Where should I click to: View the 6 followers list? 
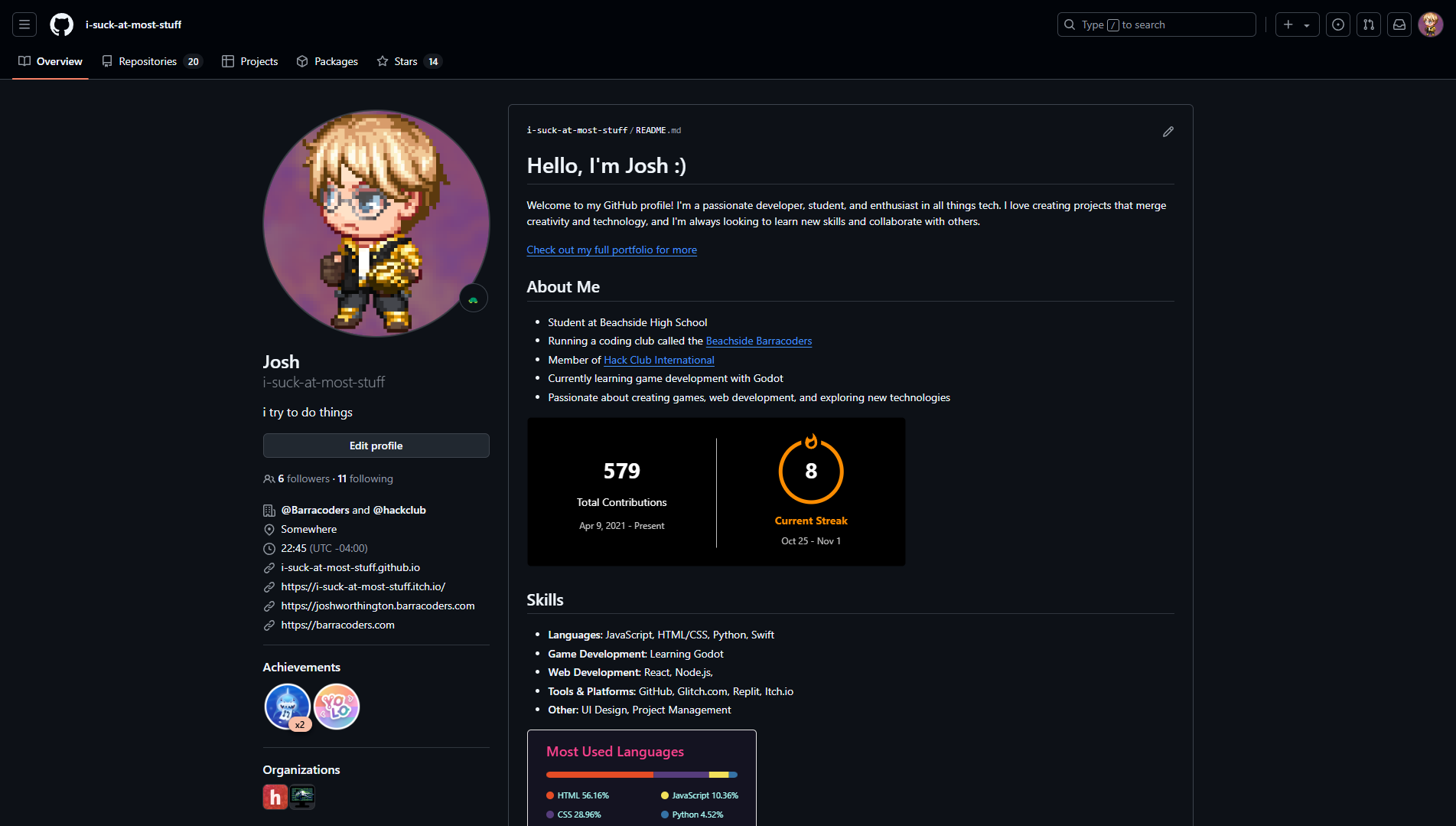click(x=303, y=478)
